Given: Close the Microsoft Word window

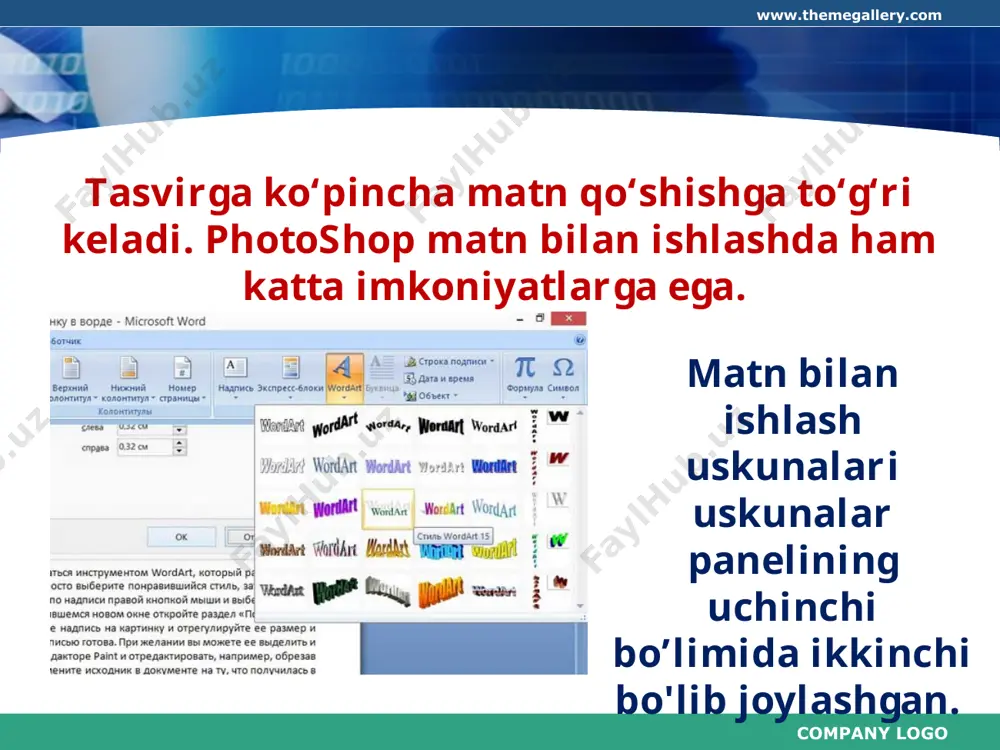Looking at the screenshot, I should [x=568, y=318].
